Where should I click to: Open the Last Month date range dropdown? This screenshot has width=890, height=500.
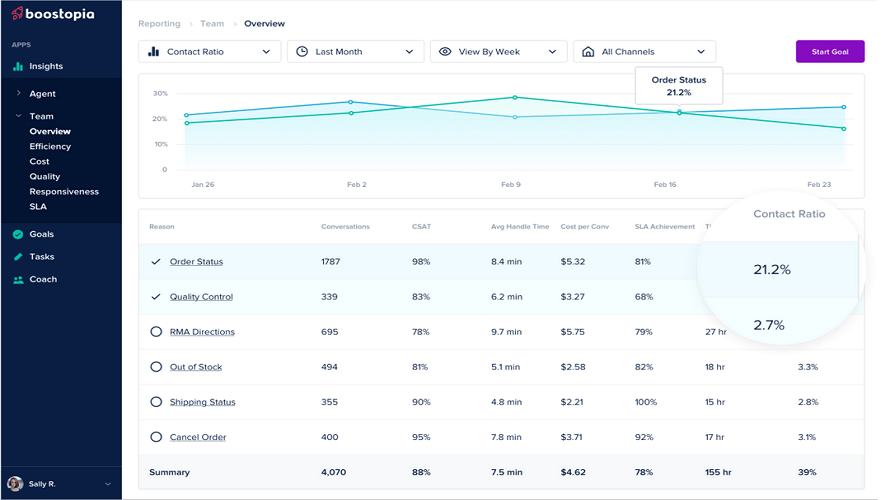(x=355, y=52)
